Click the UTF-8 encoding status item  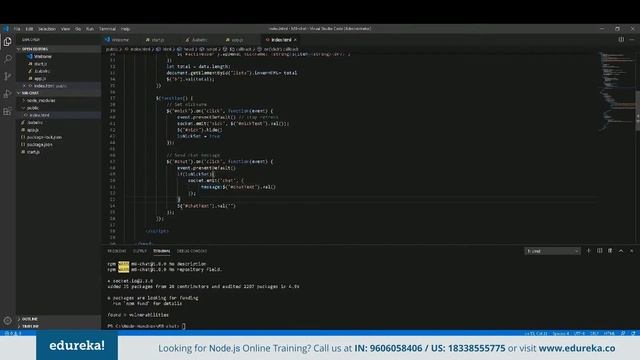point(580,333)
